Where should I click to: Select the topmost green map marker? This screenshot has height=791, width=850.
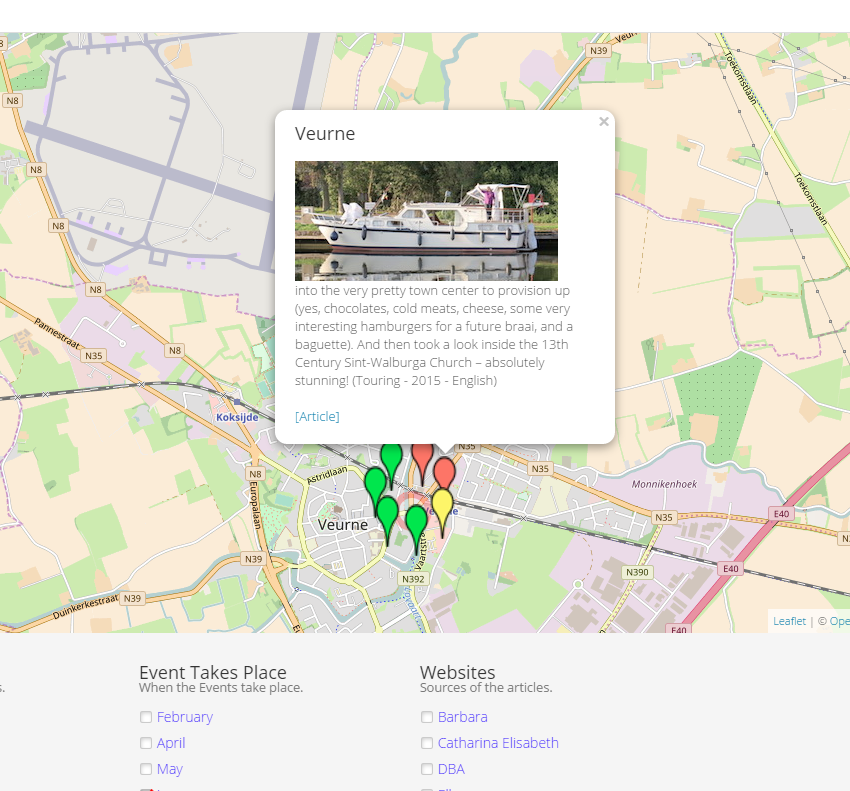click(391, 456)
